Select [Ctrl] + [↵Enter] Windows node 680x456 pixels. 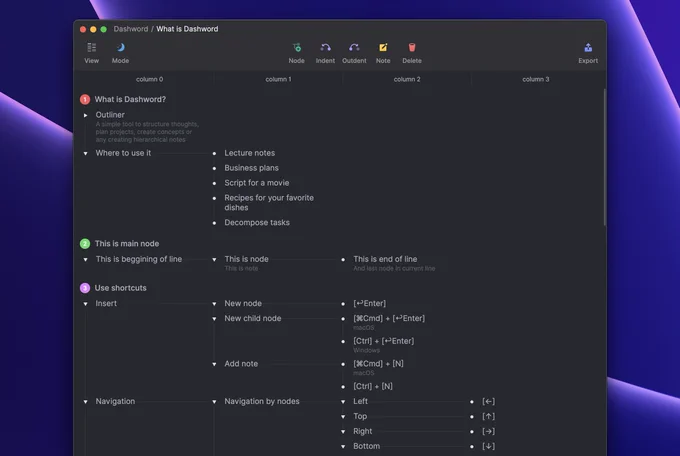click(x=383, y=341)
